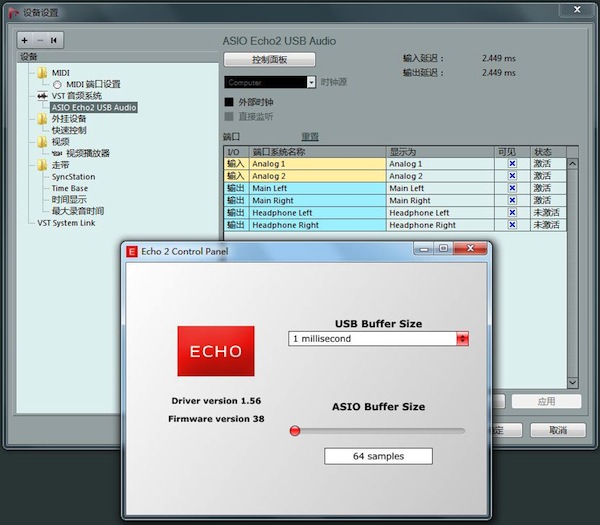Toggle visibility checkbox for Analog 1 port

point(512,163)
